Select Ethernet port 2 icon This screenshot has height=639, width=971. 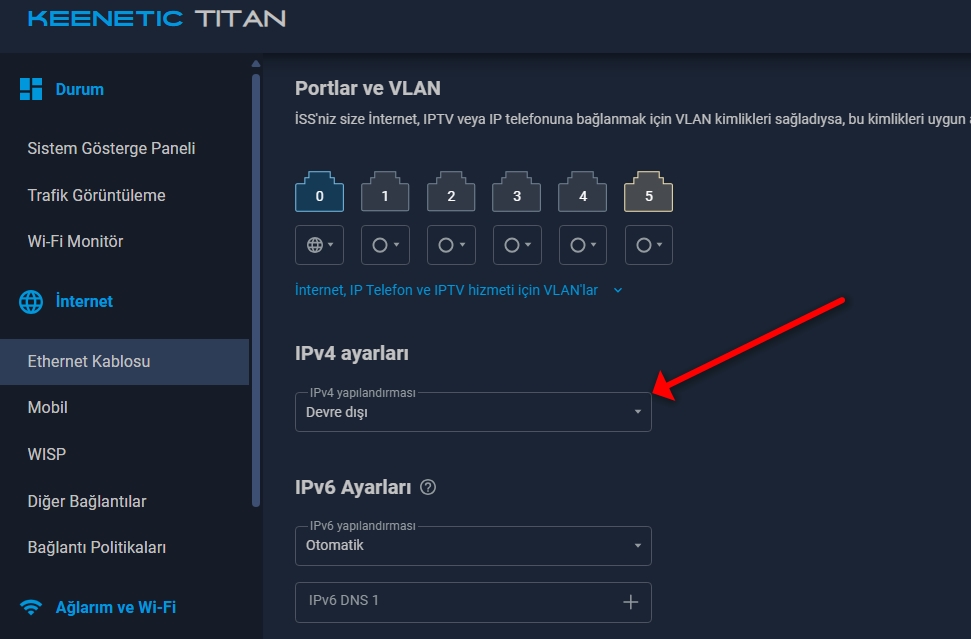tap(451, 192)
